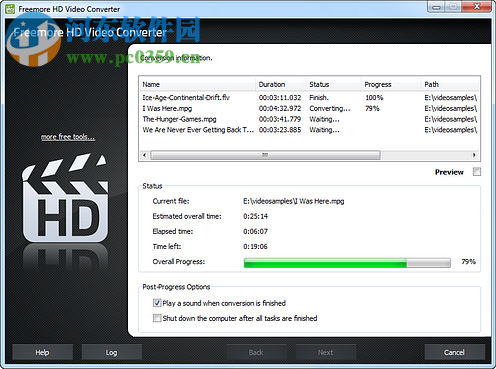Click duration 00:03:11.032 cell
Viewport: 496px width, 369px height.
(x=280, y=98)
